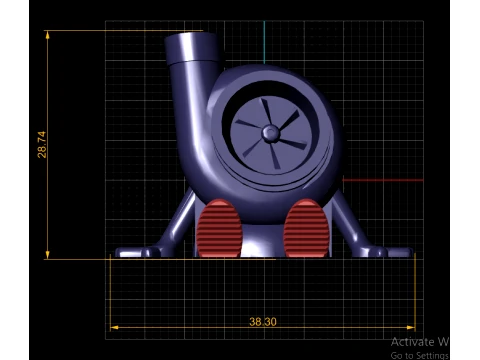The height and width of the screenshot is (360, 480).
Task: Select the 28.74 height dimension label
Action: 42,144
